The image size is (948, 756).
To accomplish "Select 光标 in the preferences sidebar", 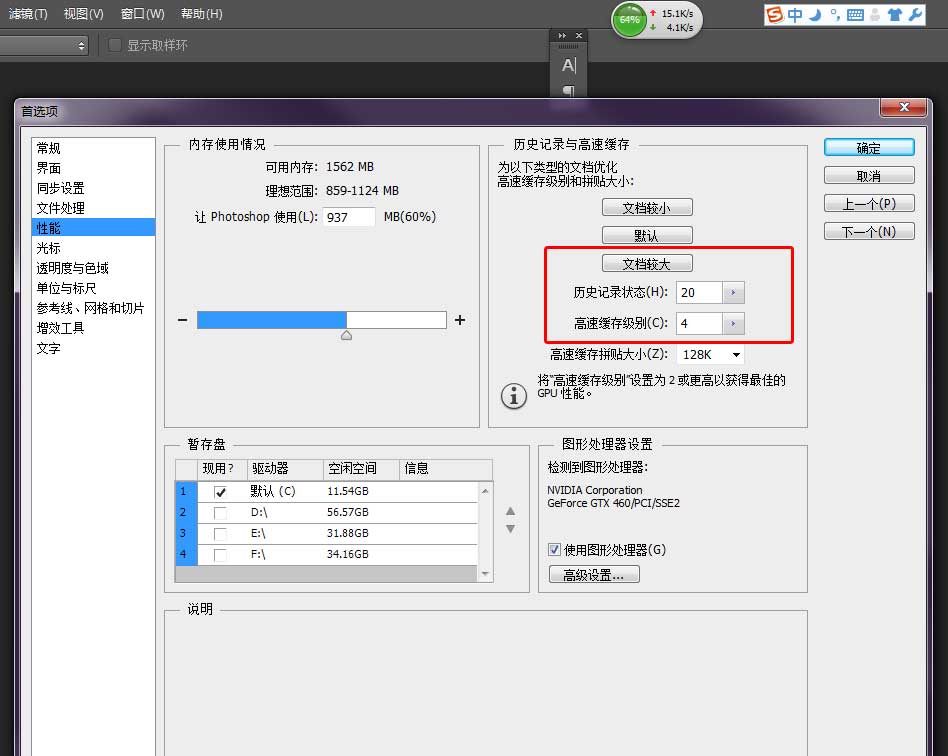I will [x=48, y=247].
